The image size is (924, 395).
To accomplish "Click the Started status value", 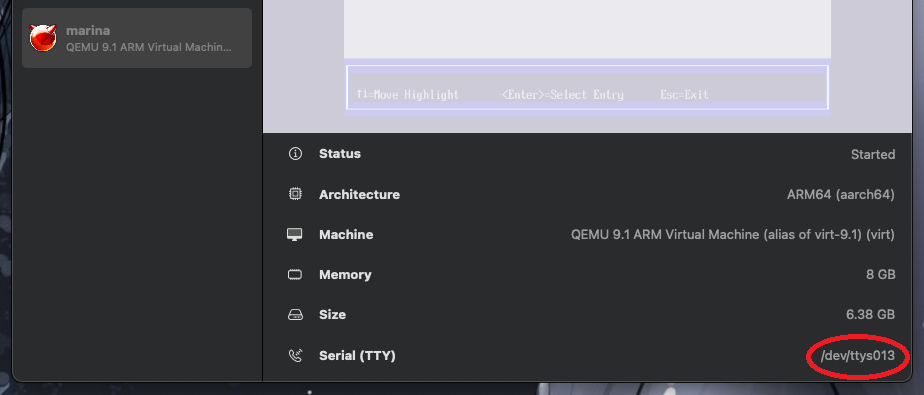I will pyautogui.click(x=873, y=154).
